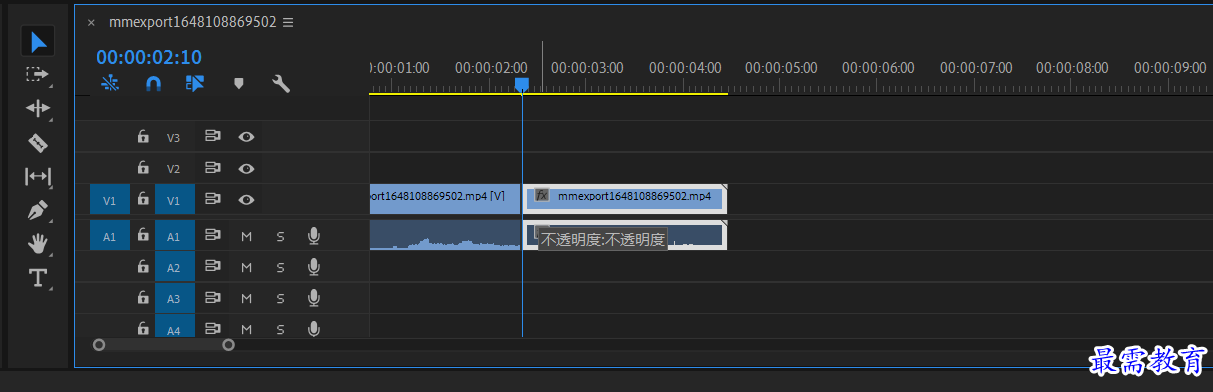
Task: Hide track V2 output with eye icon
Action: point(246,168)
